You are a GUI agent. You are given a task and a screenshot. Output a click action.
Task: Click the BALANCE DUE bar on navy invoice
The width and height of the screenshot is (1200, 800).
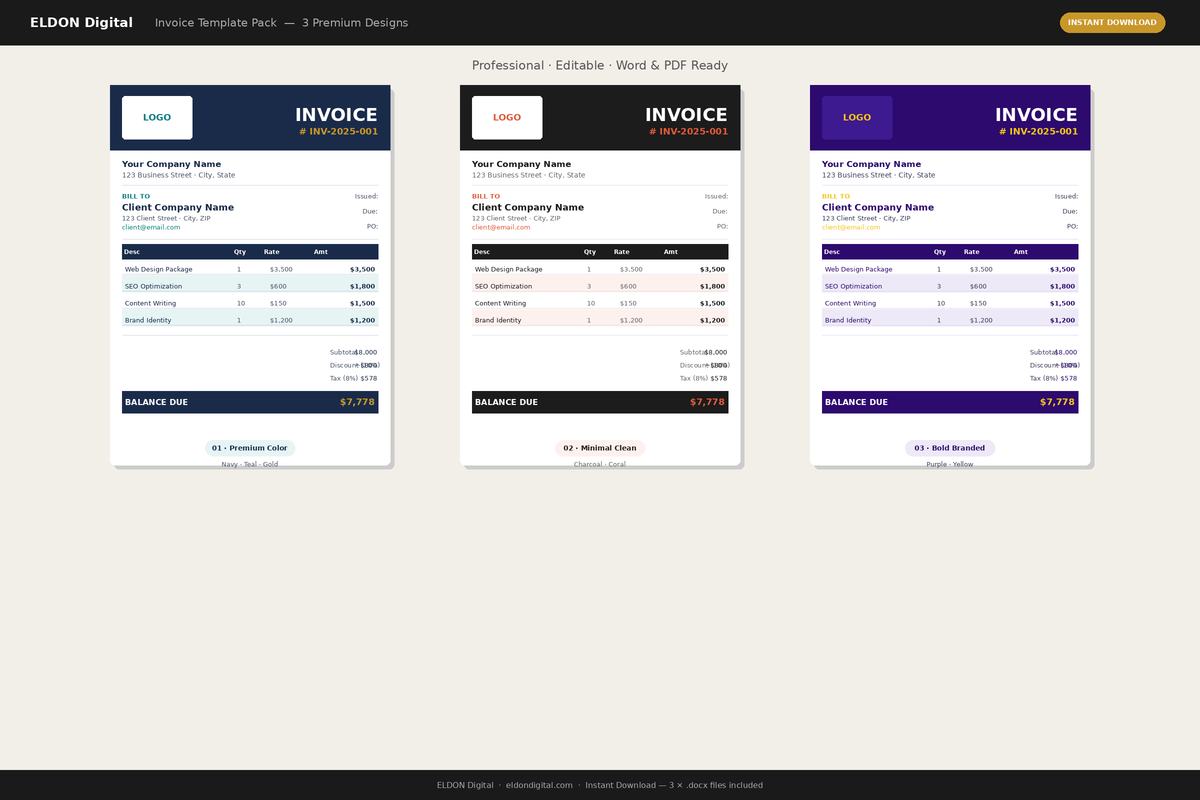[250, 402]
